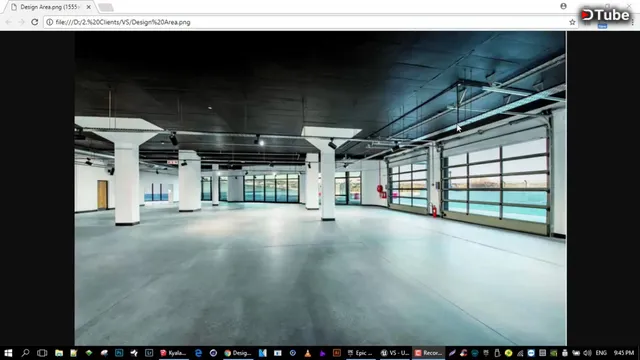Bookmark this page with the star icon
640x360 pixels.
[x=572, y=22]
